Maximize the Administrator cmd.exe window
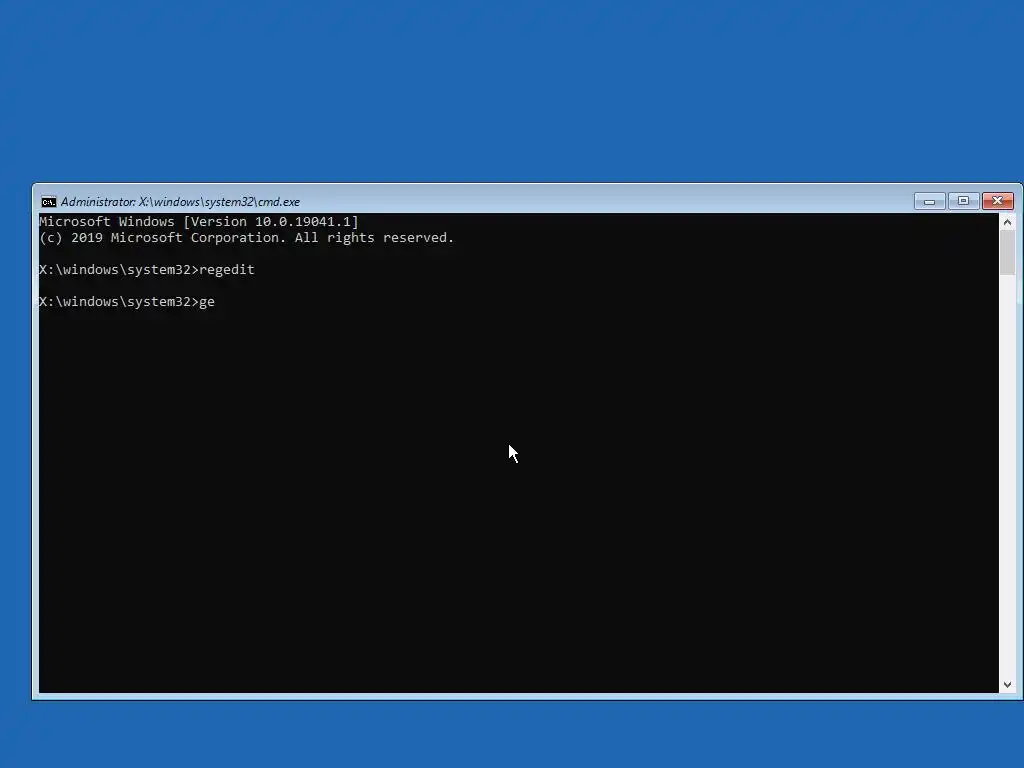Screen dimensions: 1024x768 pos(963,201)
